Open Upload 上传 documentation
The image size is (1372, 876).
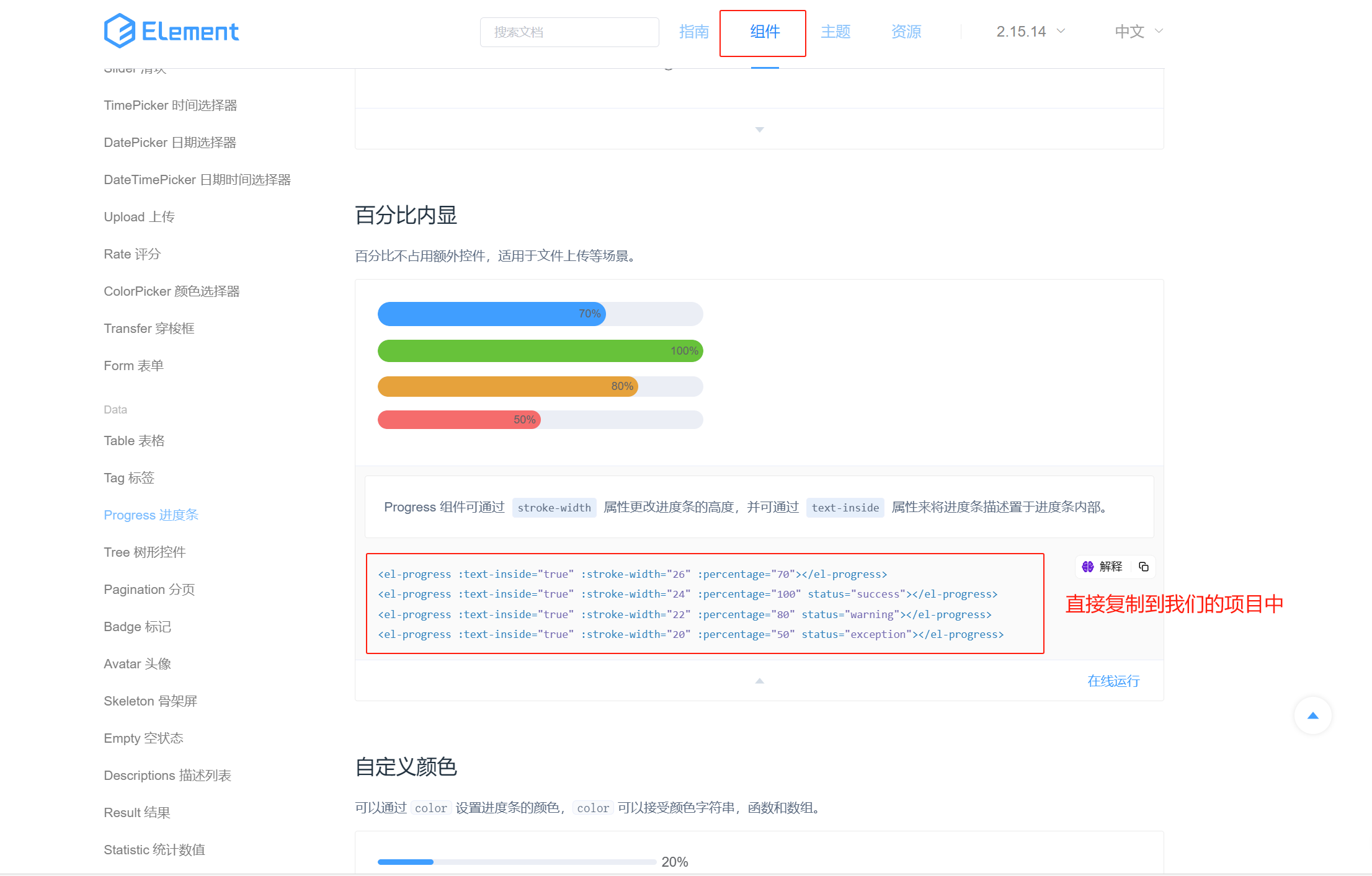point(139,216)
